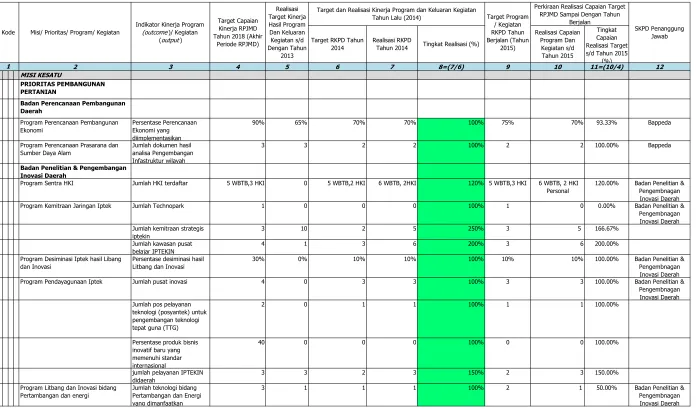The height and width of the screenshot is (409, 697).
Task: Click the "50.00%" achievement cell
Action: [x=607, y=395]
